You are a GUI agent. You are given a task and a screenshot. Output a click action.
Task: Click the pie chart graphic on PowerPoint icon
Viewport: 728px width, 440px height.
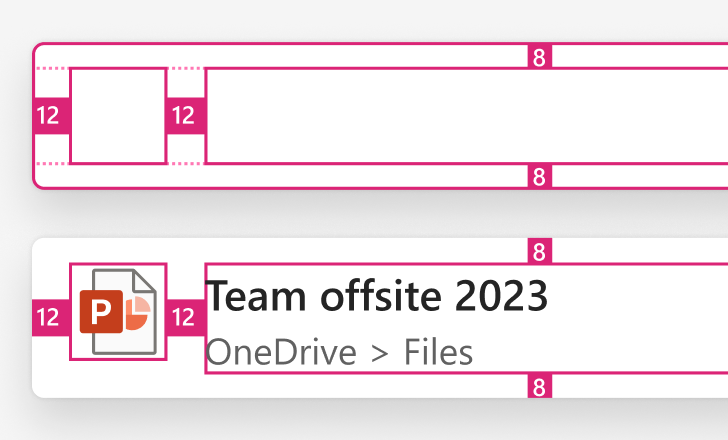tap(137, 311)
